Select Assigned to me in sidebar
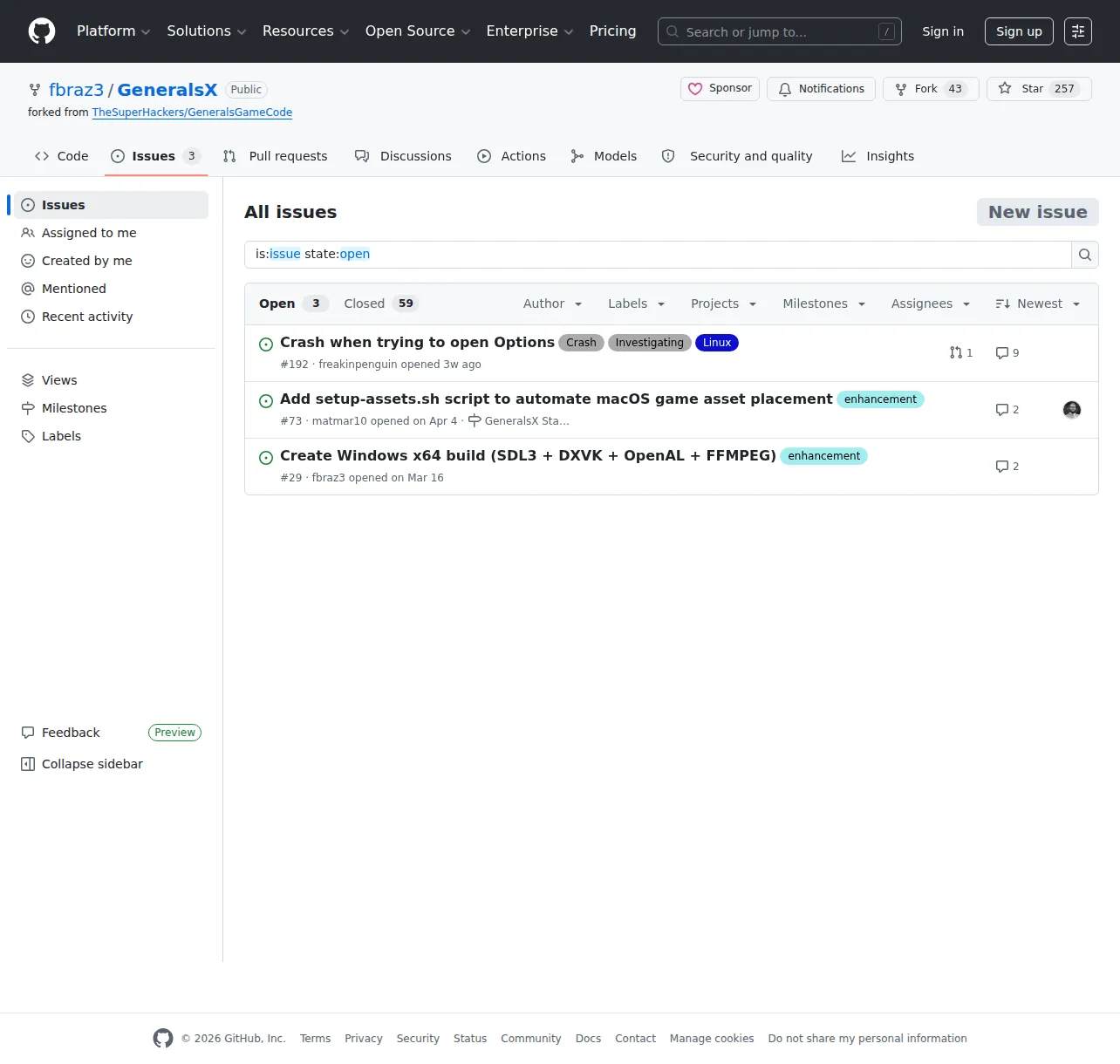This screenshot has height=1064, width=1120. (111, 233)
